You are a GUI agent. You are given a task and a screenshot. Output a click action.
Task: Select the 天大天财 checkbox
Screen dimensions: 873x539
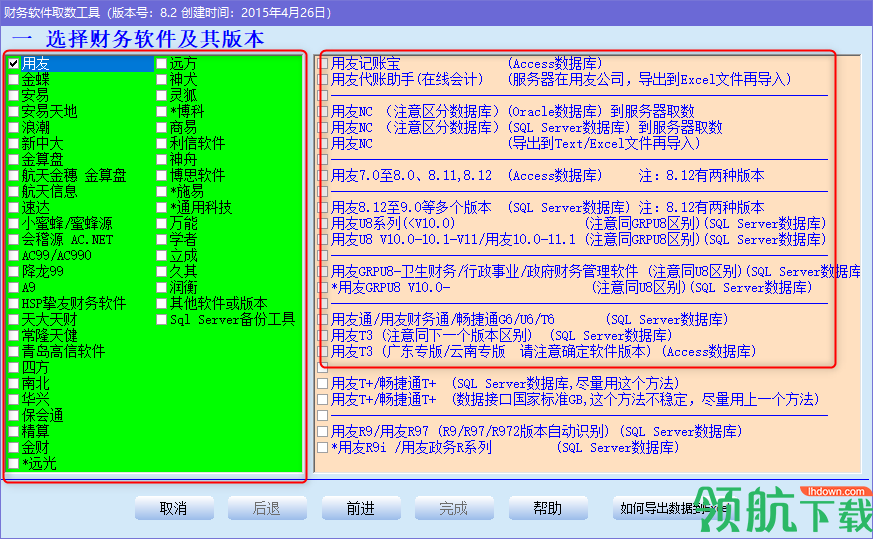coord(14,320)
